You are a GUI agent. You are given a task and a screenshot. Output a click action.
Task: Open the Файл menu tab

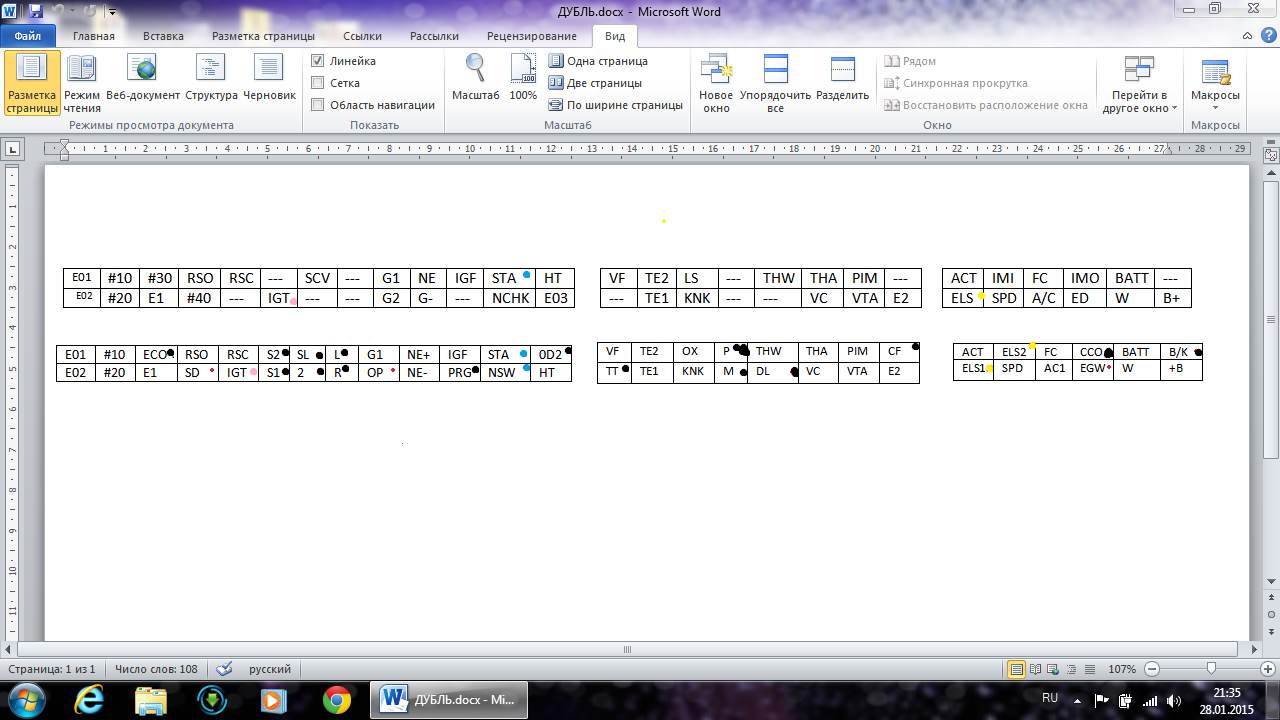(x=27, y=36)
